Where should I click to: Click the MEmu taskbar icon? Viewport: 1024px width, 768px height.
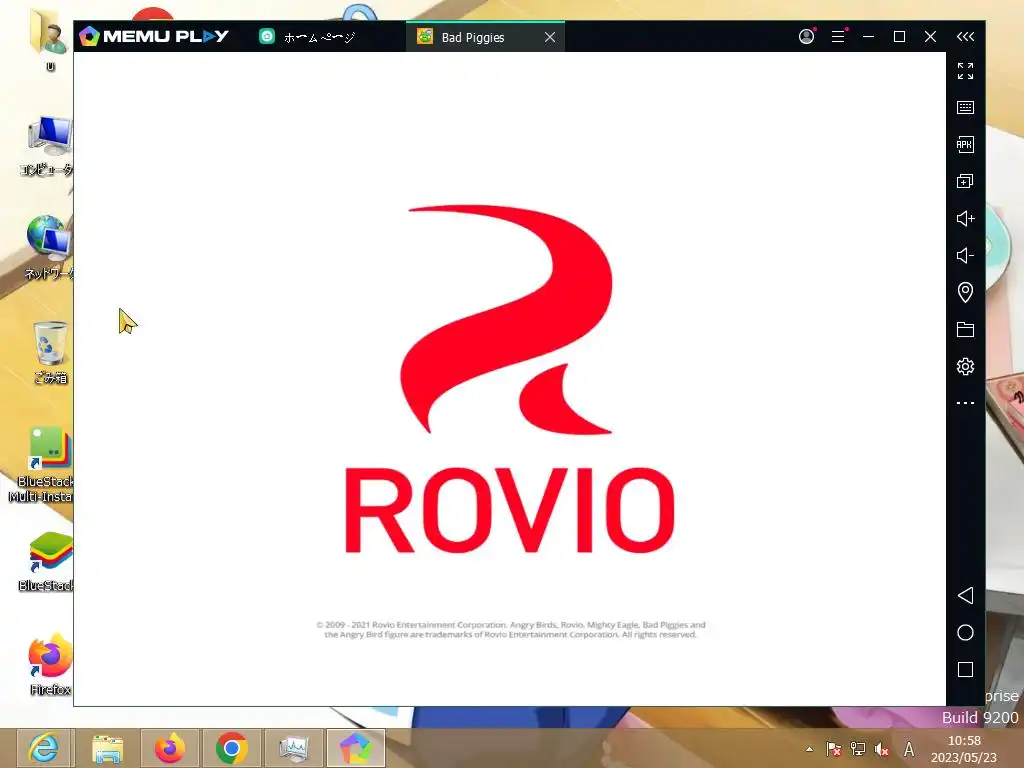pos(355,748)
